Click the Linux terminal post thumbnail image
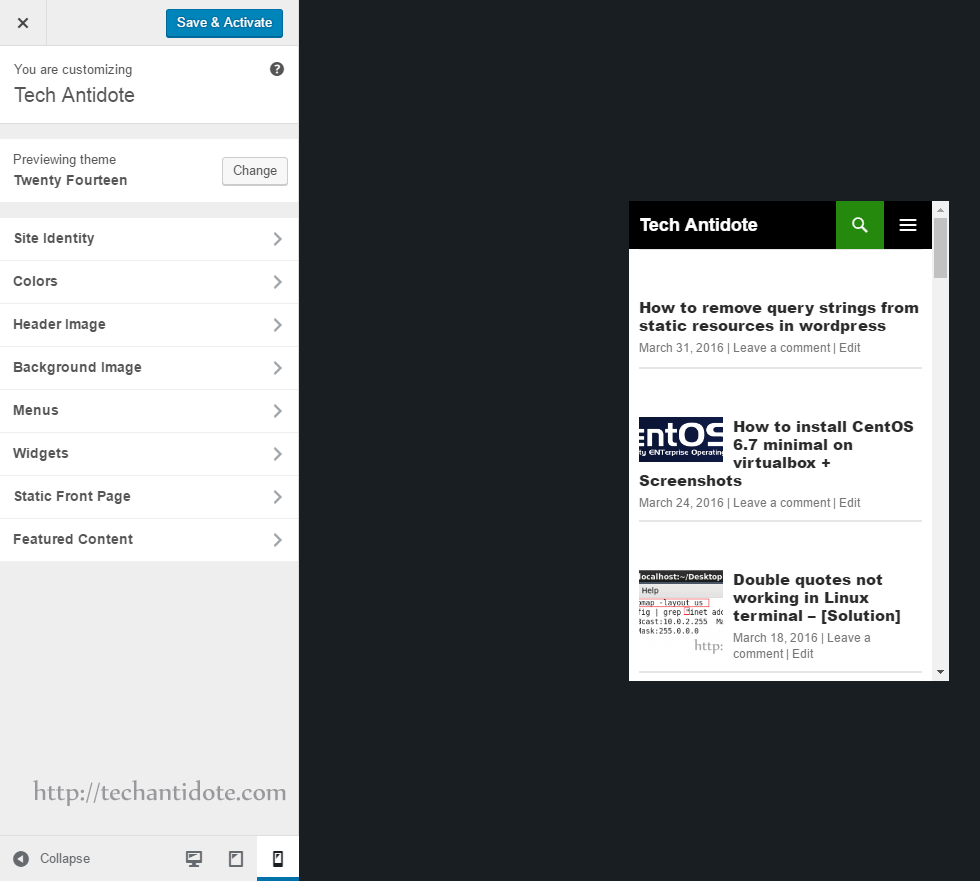 [x=681, y=612]
